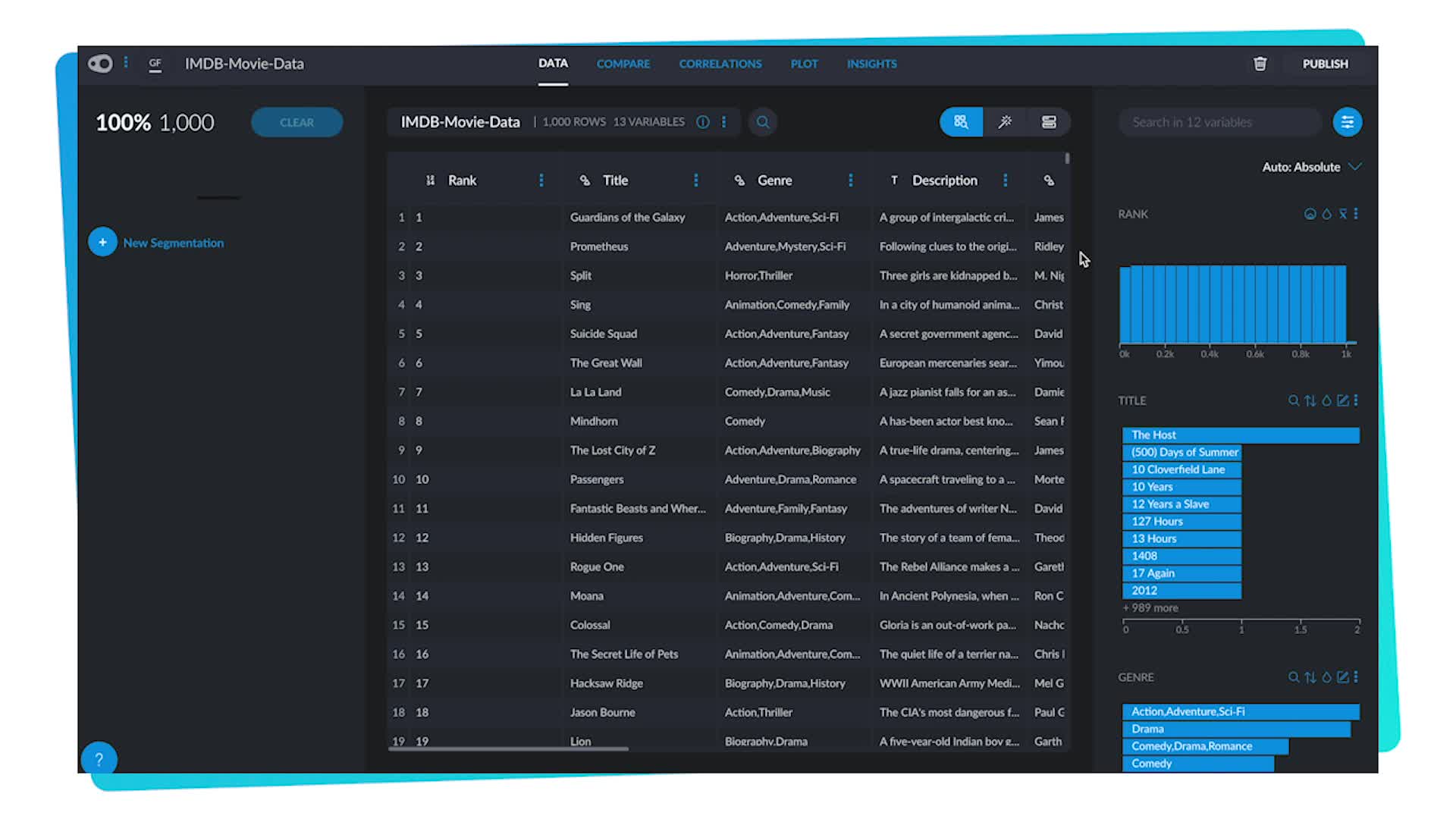Open the CORRELATIONS tab
Image resolution: width=1456 pixels, height=819 pixels.
pyautogui.click(x=720, y=64)
